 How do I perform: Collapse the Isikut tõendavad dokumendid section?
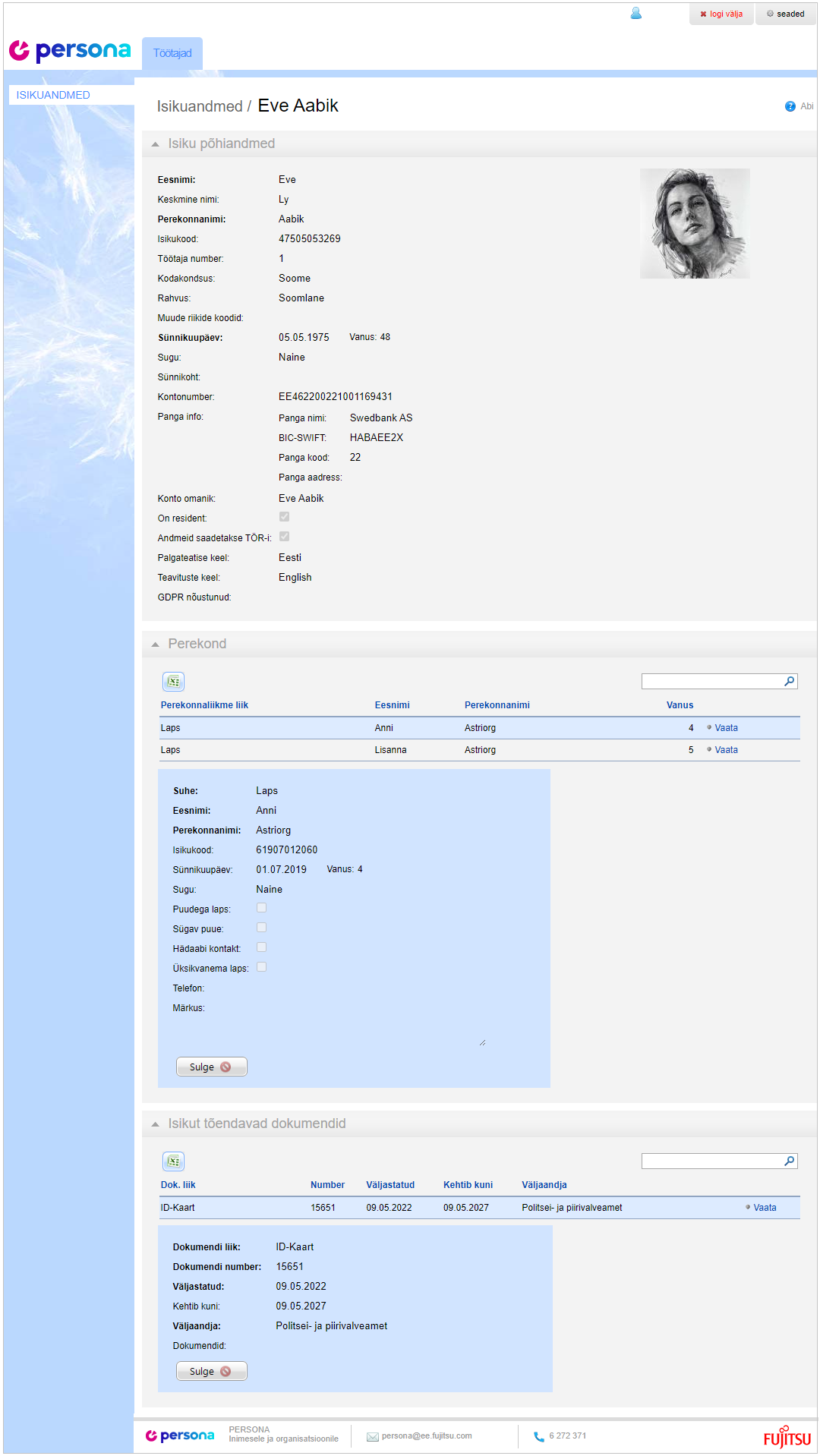coord(156,1124)
